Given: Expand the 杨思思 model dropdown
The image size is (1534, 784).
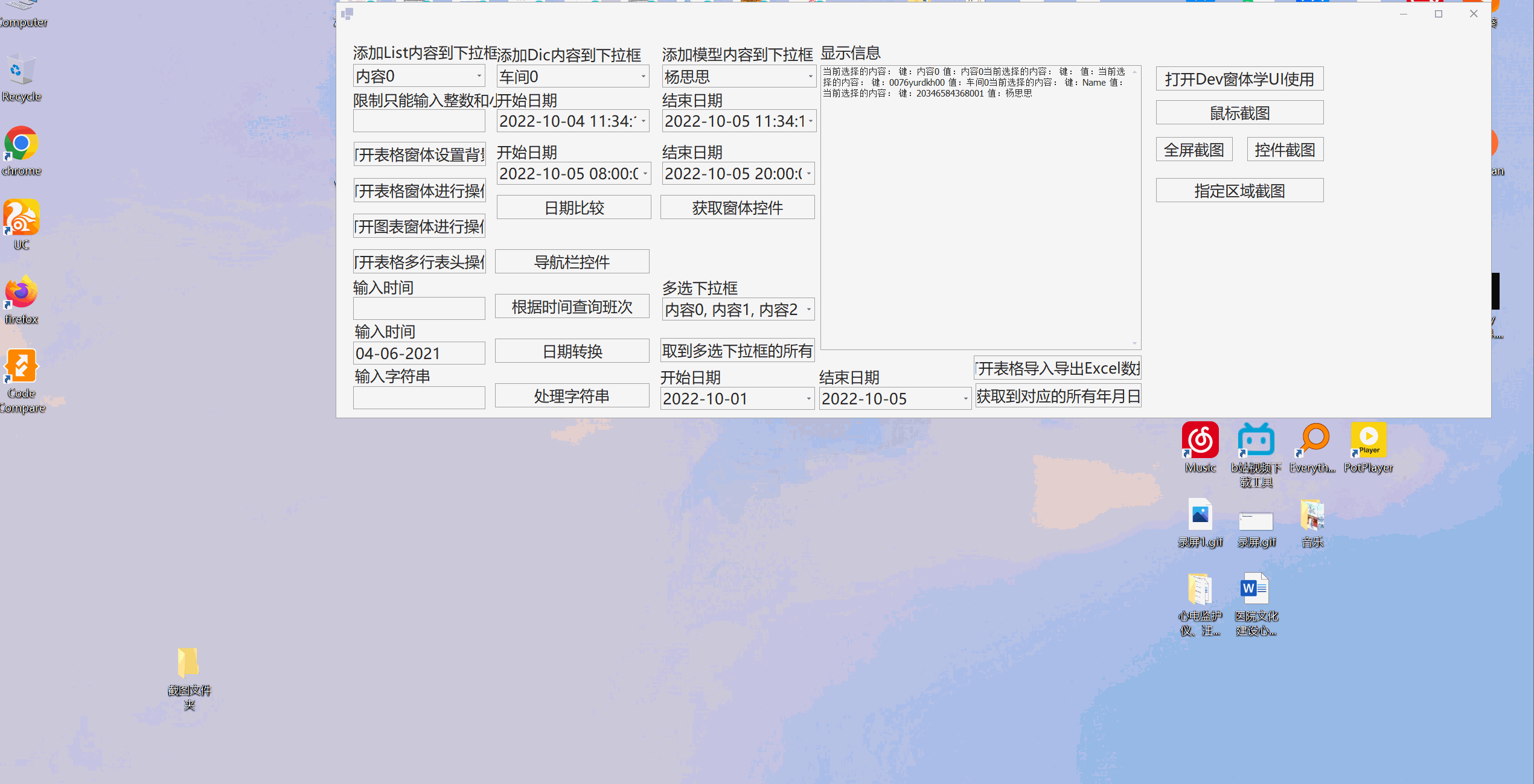Looking at the screenshot, I should tap(810, 77).
